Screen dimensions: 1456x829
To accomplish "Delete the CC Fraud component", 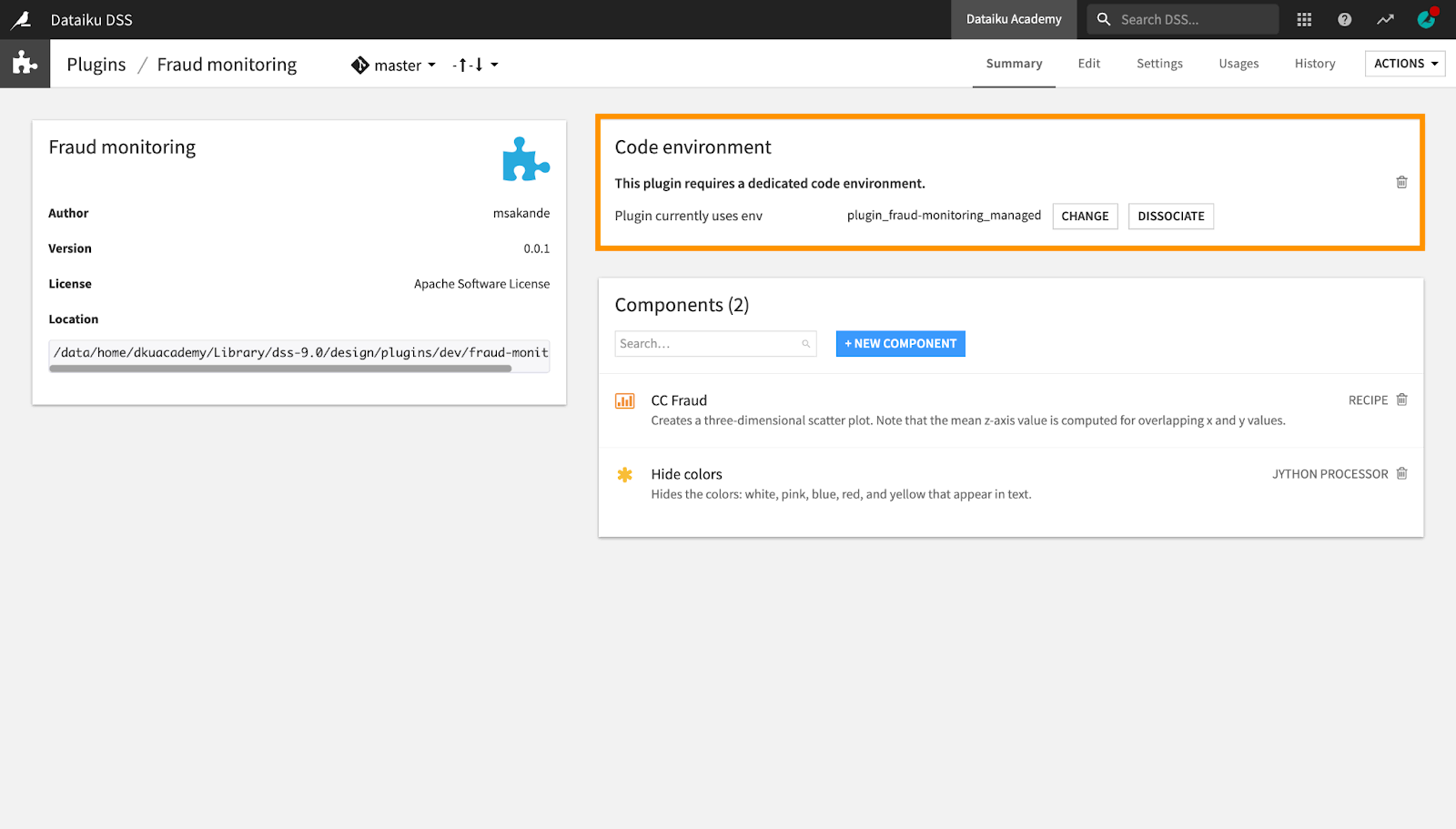I will pos(1401,399).
